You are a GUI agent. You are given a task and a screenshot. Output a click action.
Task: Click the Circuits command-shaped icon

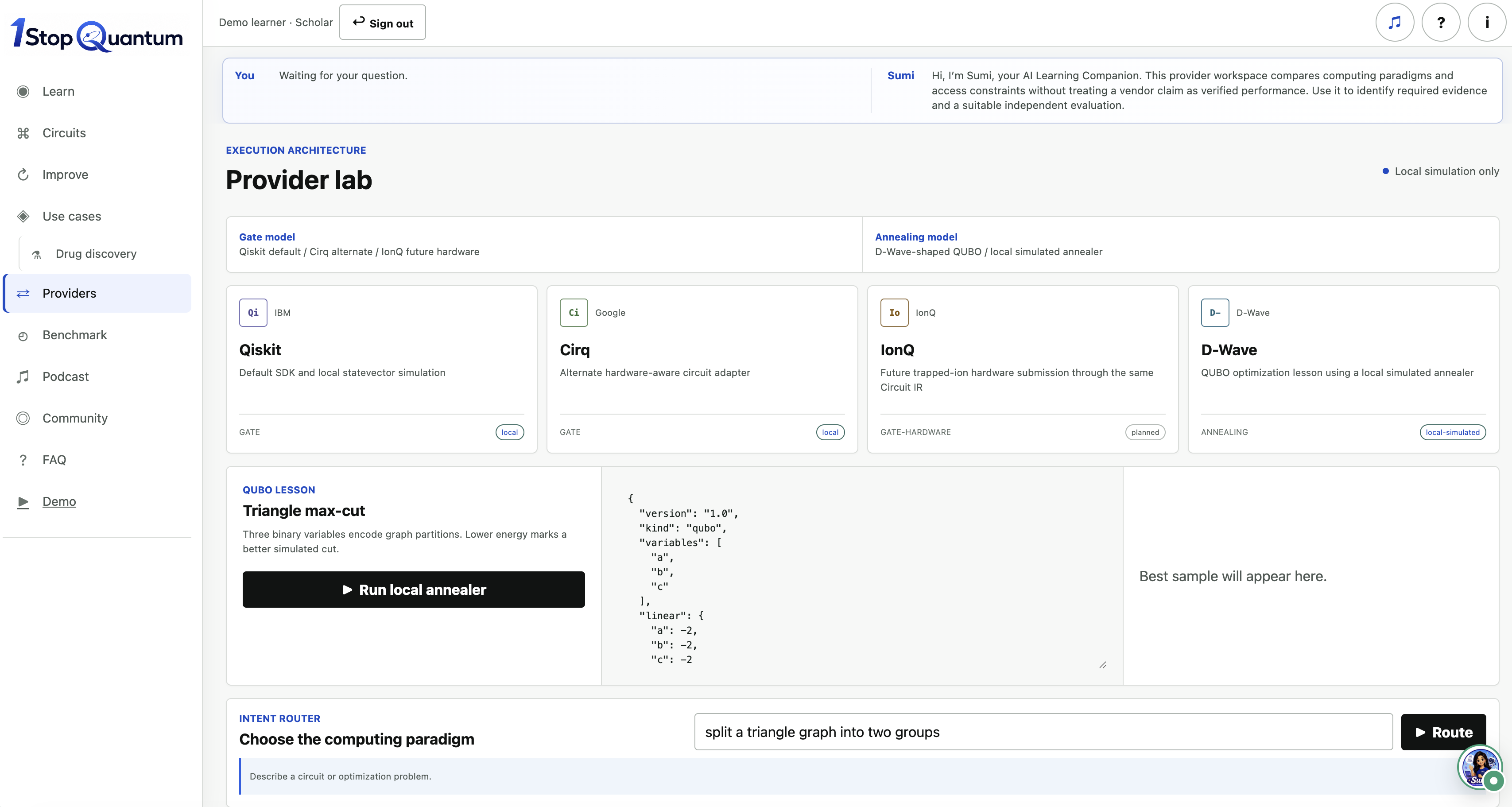23,133
